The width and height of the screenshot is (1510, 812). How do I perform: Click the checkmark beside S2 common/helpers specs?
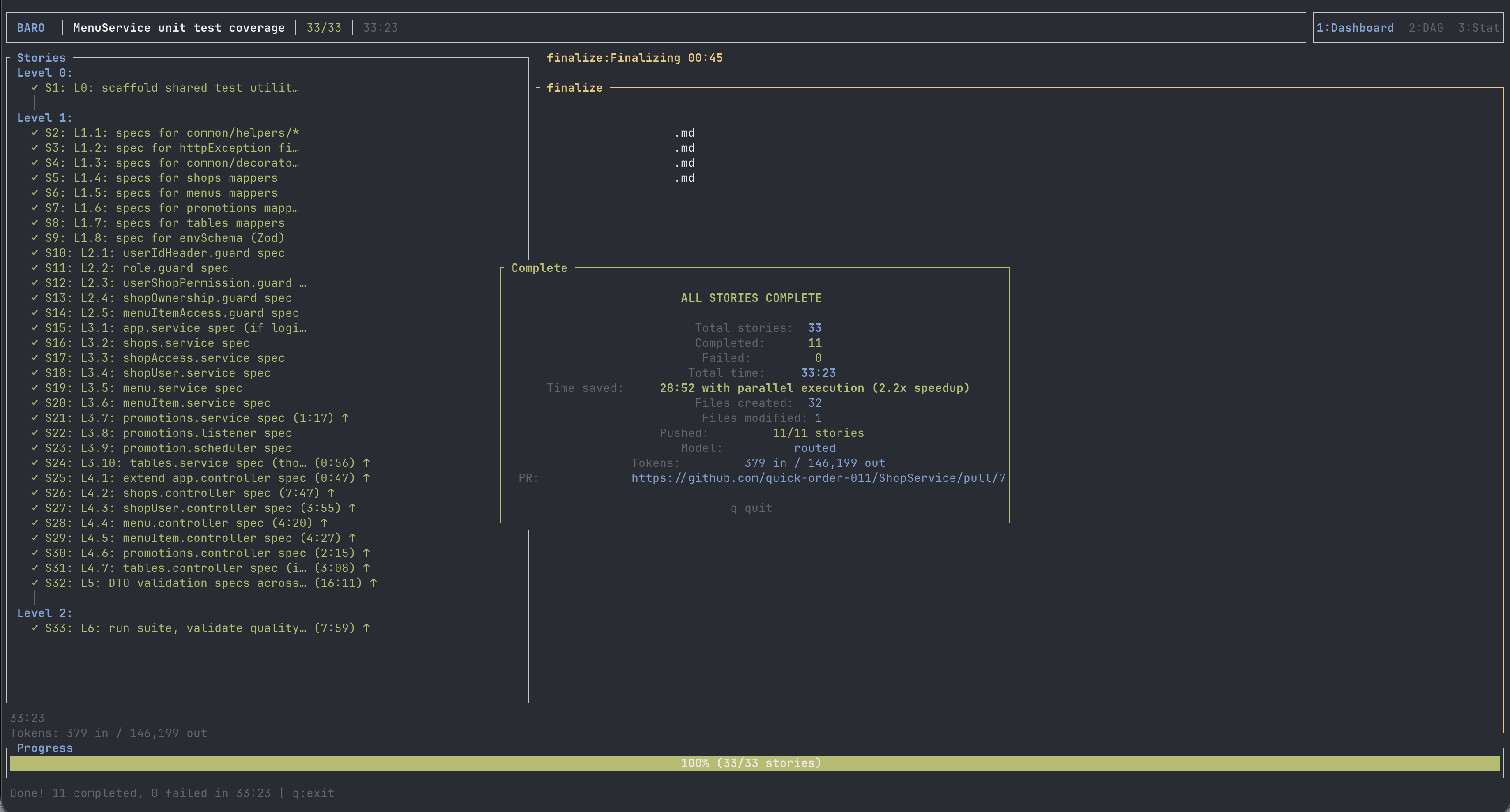(34, 133)
